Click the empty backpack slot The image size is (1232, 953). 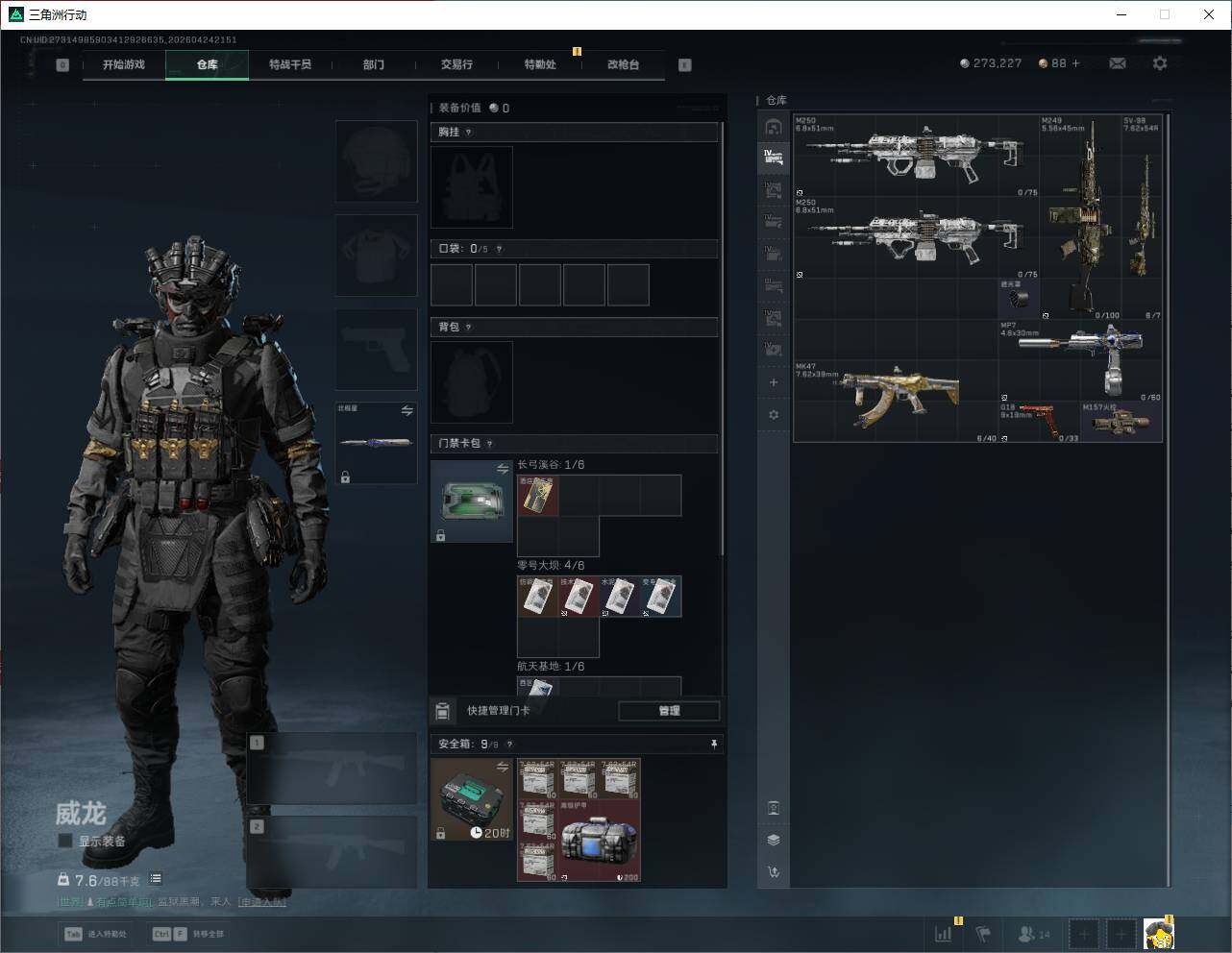click(x=472, y=382)
